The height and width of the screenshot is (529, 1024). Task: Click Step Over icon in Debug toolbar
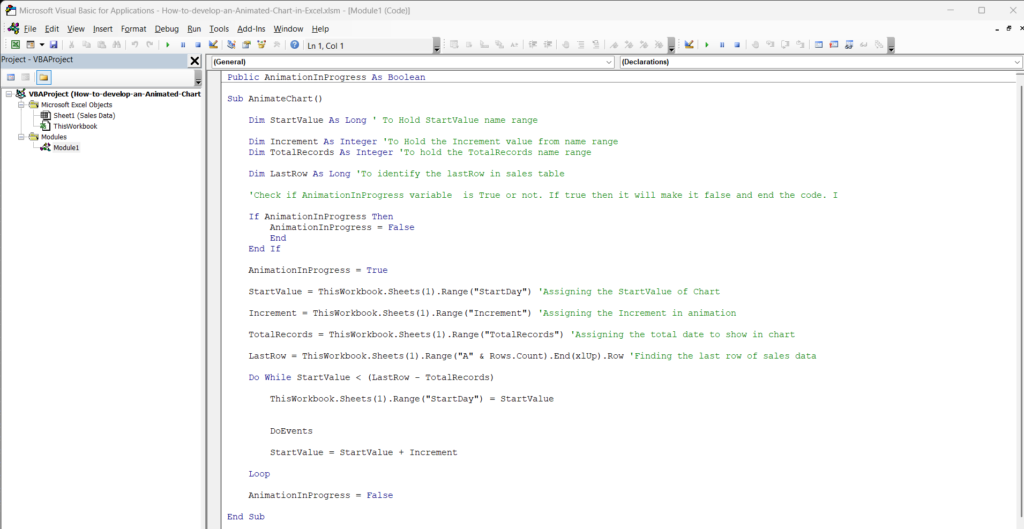coord(785,45)
